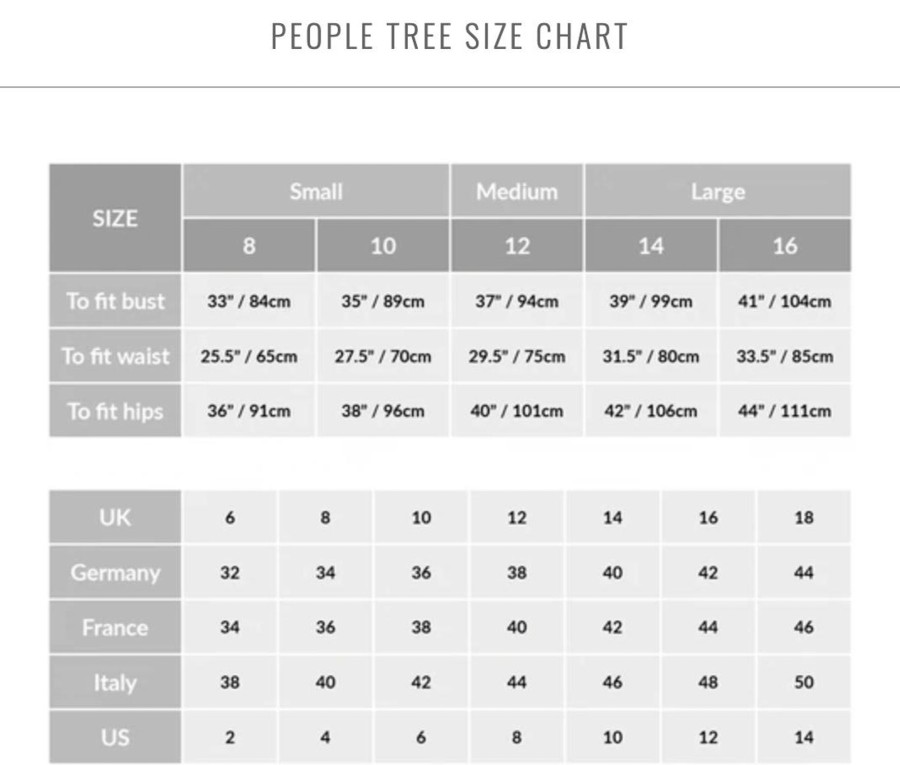This screenshot has height=765, width=900.
Task: Select the Small size header cell
Action: coord(316,191)
